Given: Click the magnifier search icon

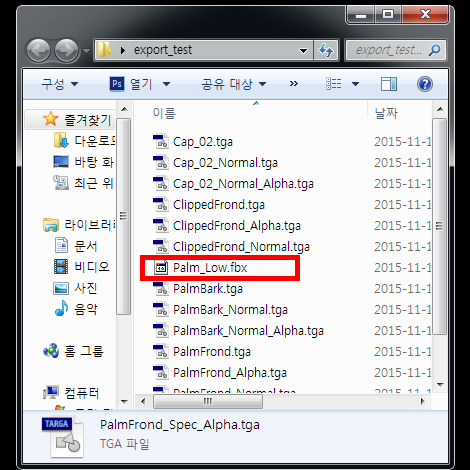Looking at the screenshot, I should click(434, 50).
